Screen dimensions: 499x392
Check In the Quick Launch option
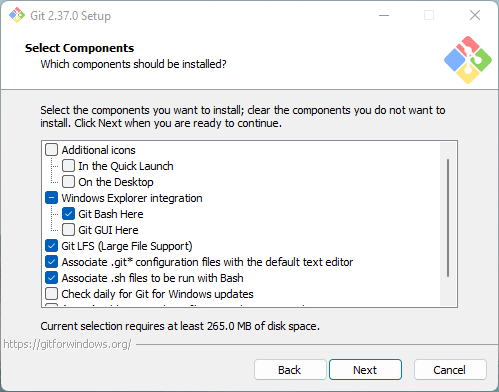pyautogui.click(x=68, y=166)
